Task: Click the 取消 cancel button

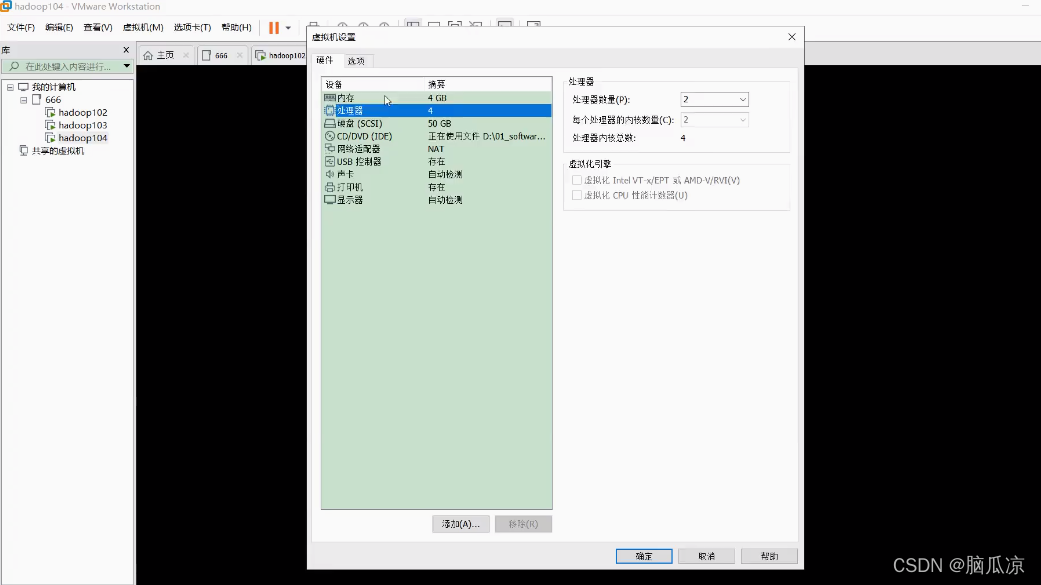Action: pos(706,556)
